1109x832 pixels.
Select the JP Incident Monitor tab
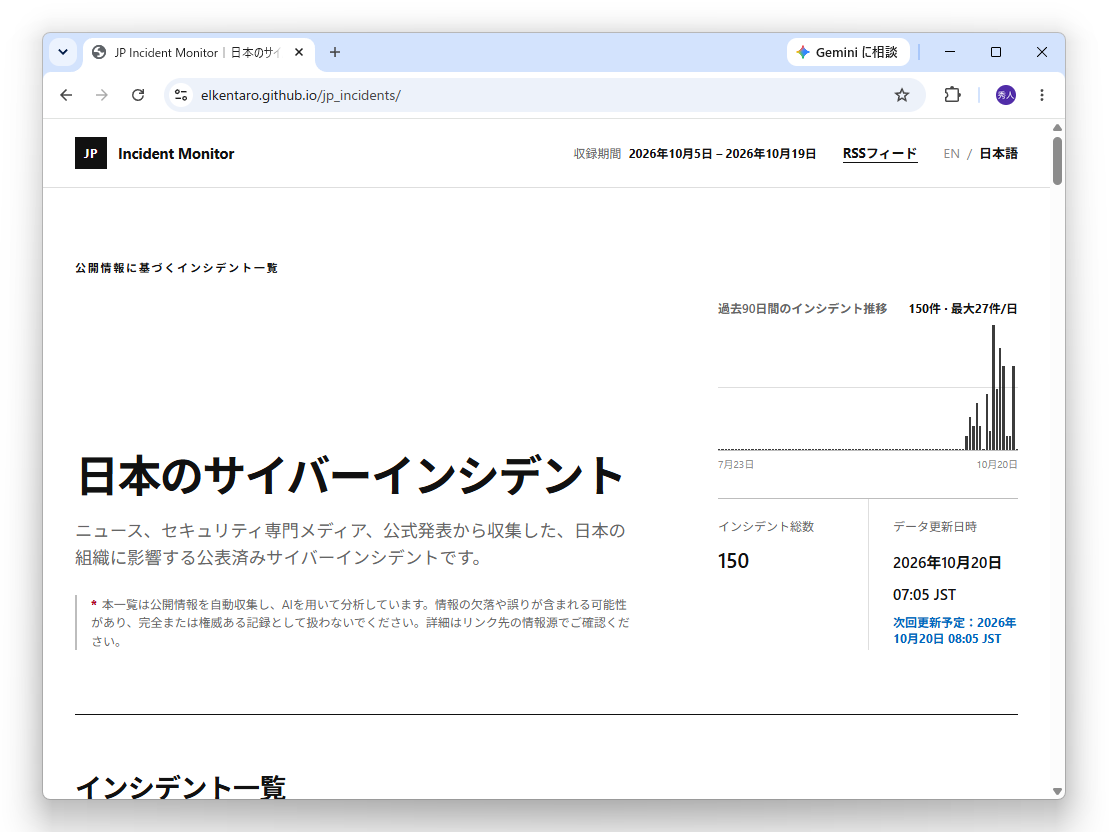coord(199,52)
